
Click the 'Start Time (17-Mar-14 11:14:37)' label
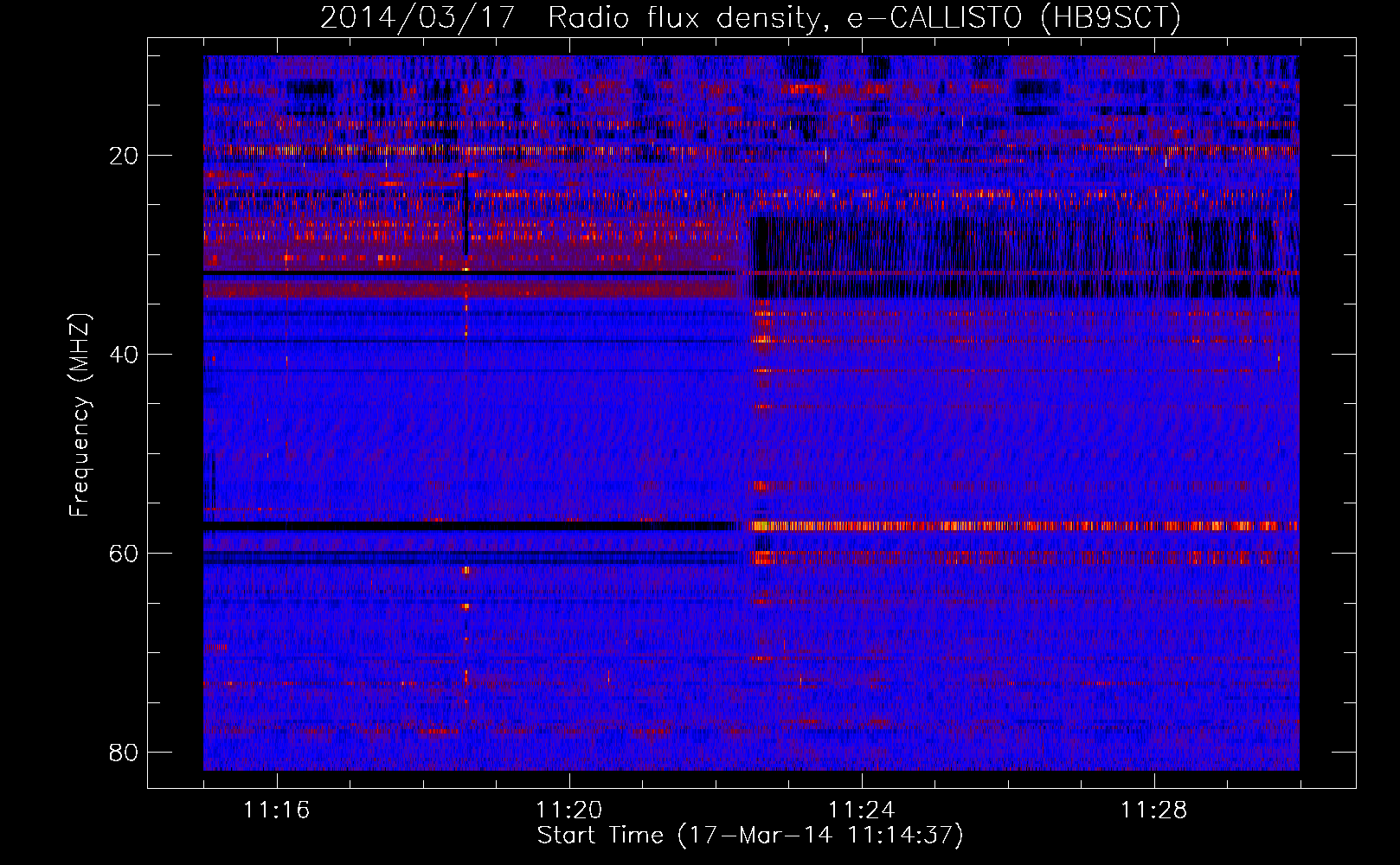point(750,836)
